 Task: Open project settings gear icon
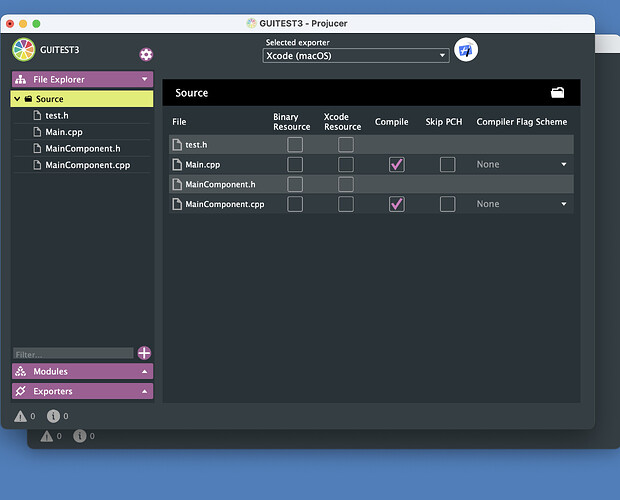tap(146, 55)
